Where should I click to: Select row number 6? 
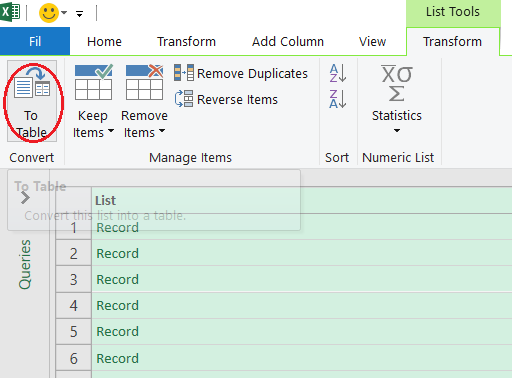[74, 359]
